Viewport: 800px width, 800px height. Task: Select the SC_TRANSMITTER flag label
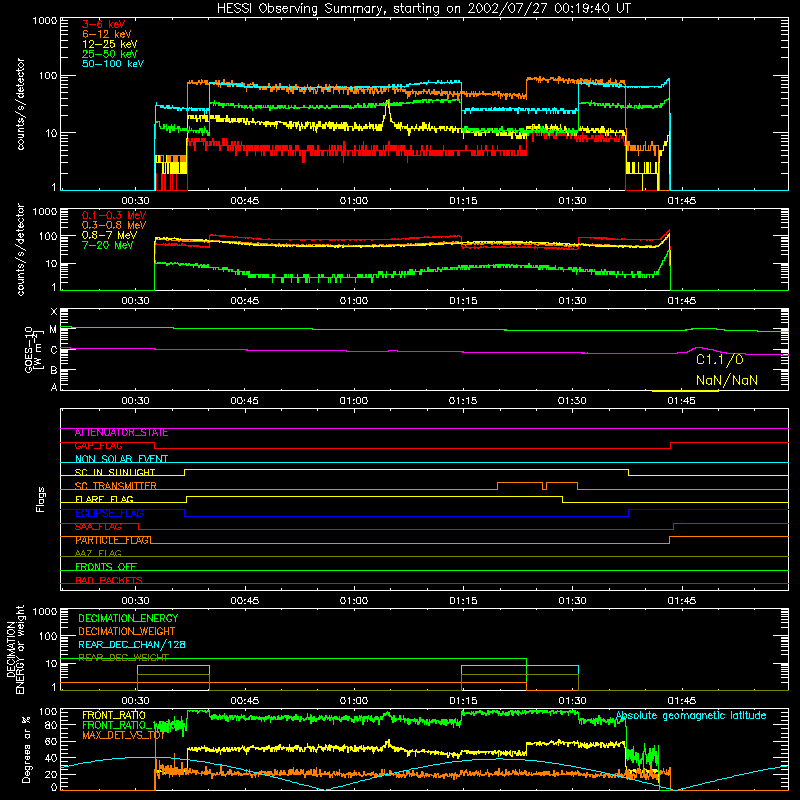[115, 486]
